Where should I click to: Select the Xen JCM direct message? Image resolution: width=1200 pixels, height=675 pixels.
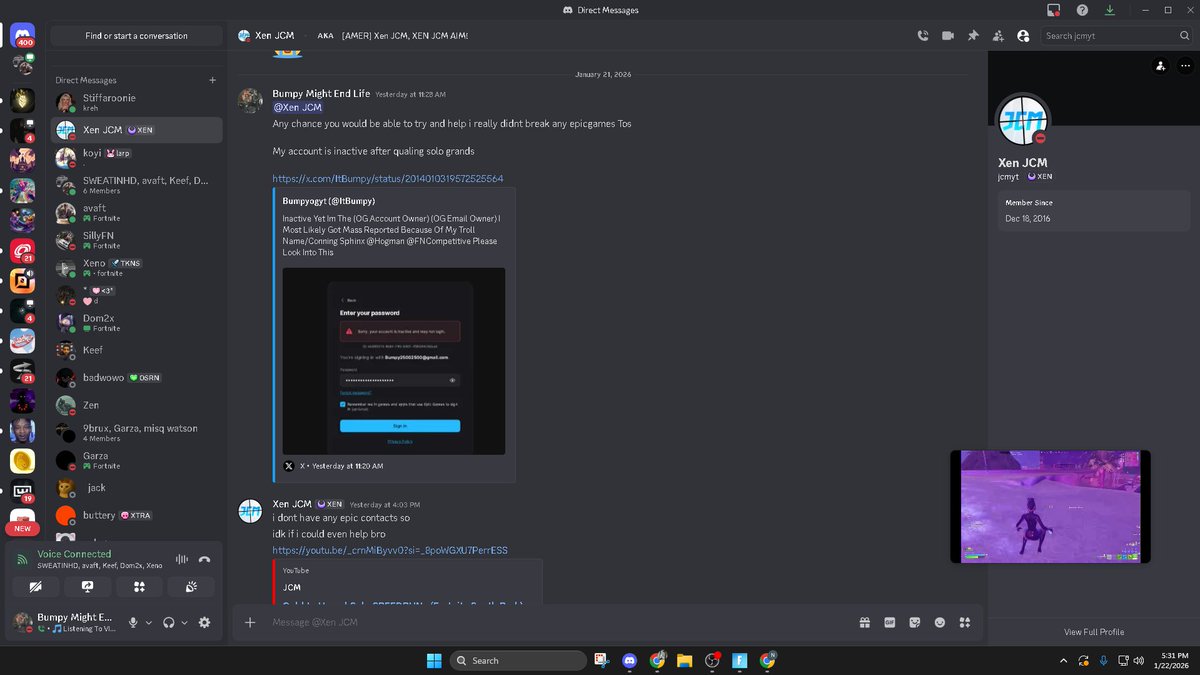[x=136, y=130]
